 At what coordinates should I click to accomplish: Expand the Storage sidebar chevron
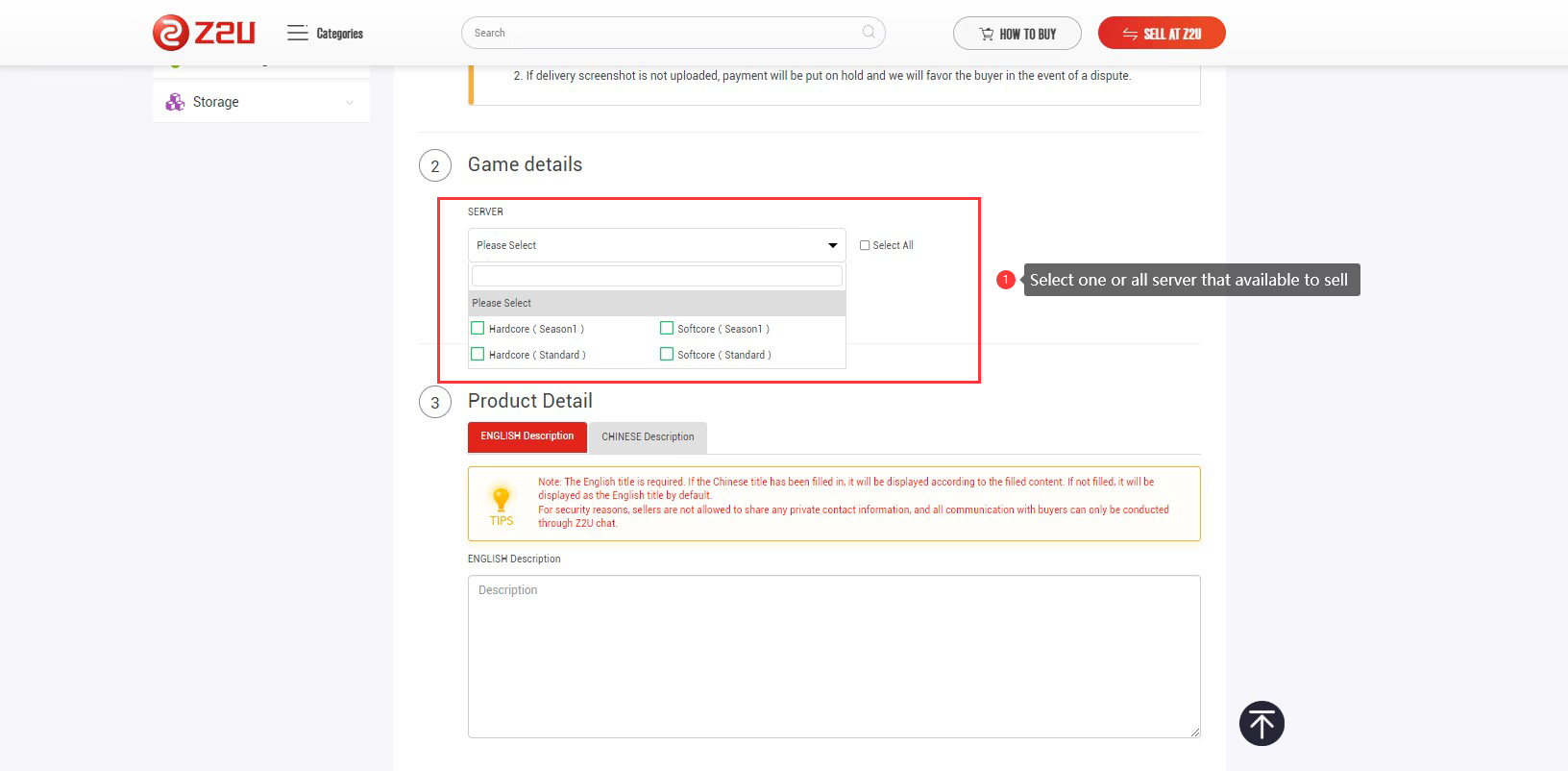pyautogui.click(x=350, y=103)
